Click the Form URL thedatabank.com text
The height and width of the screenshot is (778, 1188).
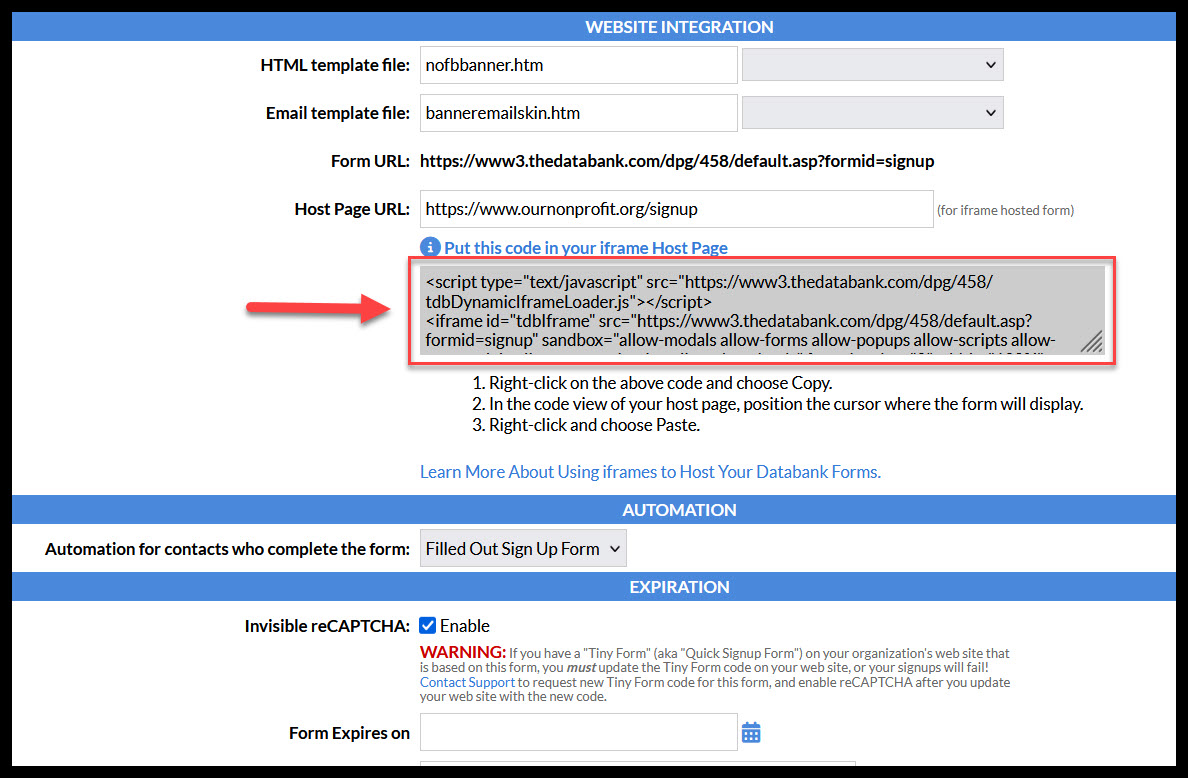coord(677,161)
